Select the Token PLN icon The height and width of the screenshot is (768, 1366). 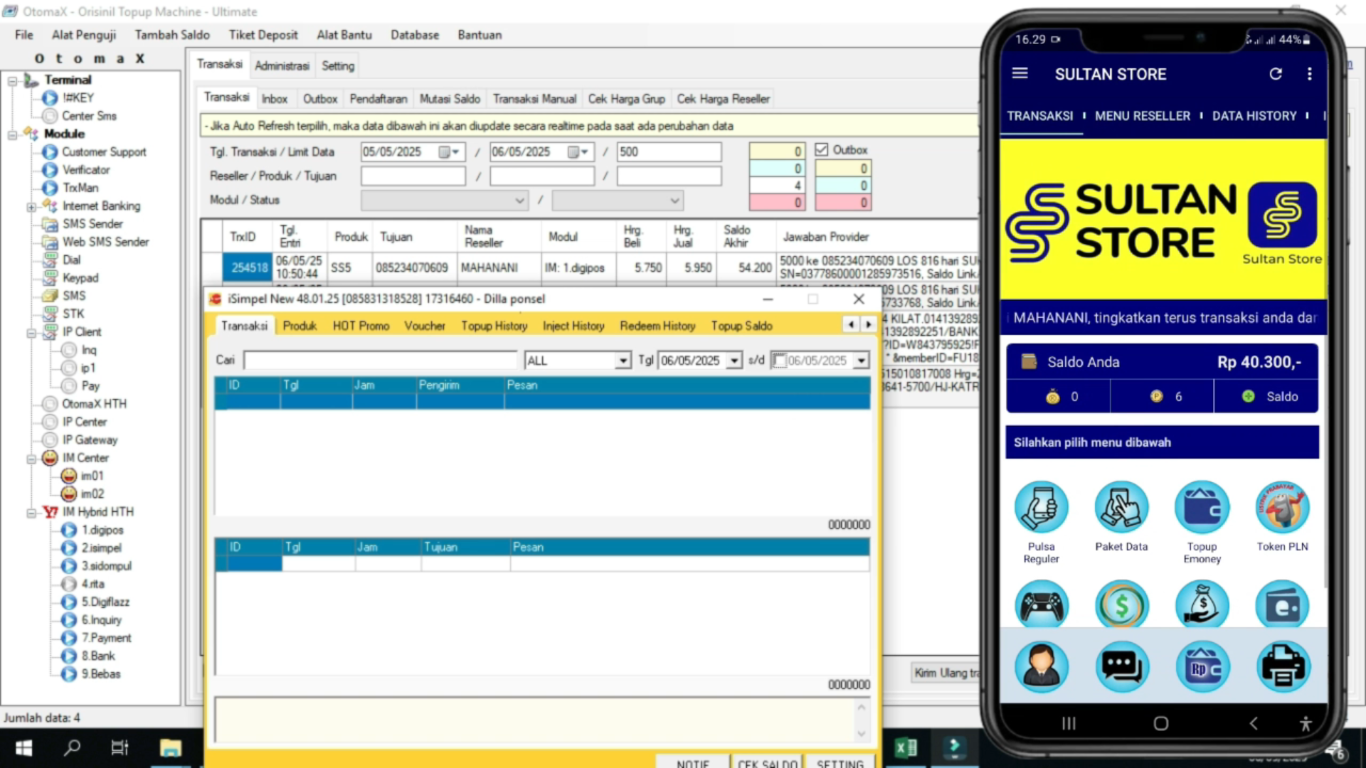(x=1282, y=507)
